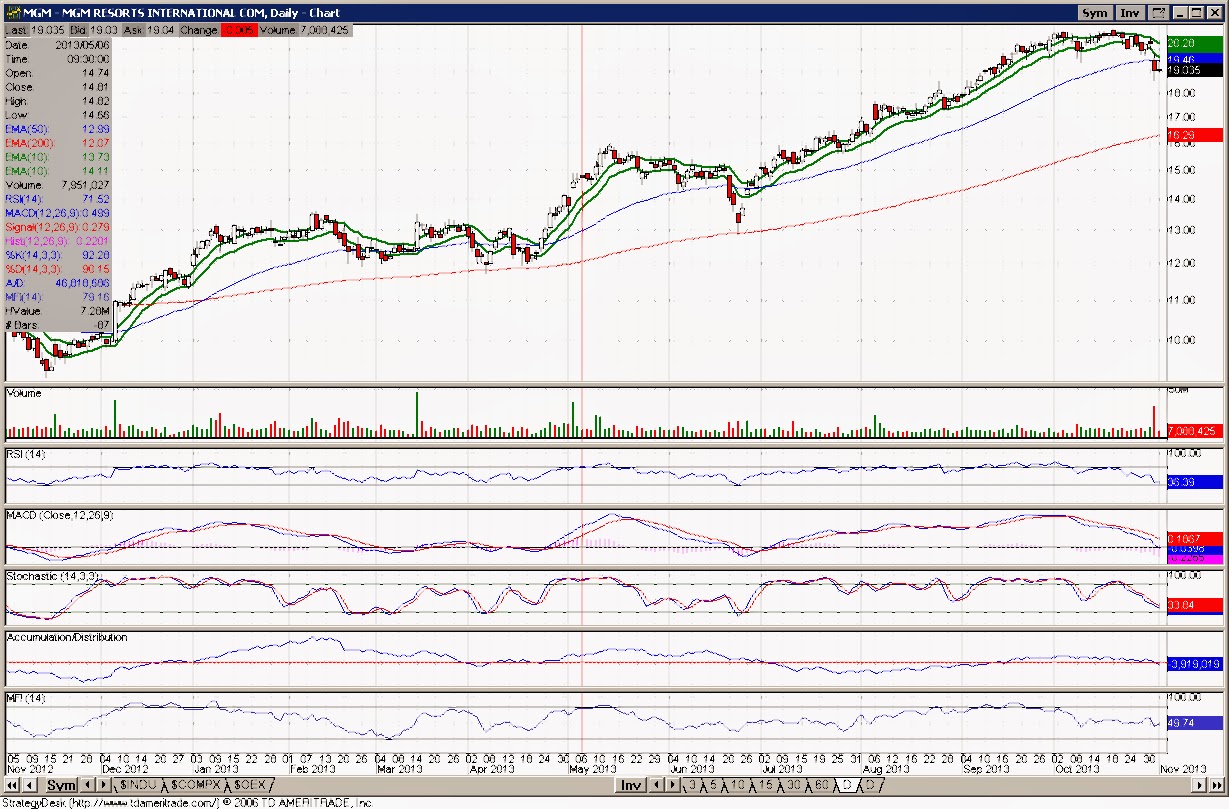Screen dimensions: 1229x809
Task: Select the highlighted D daily interval tab
Action: point(847,786)
